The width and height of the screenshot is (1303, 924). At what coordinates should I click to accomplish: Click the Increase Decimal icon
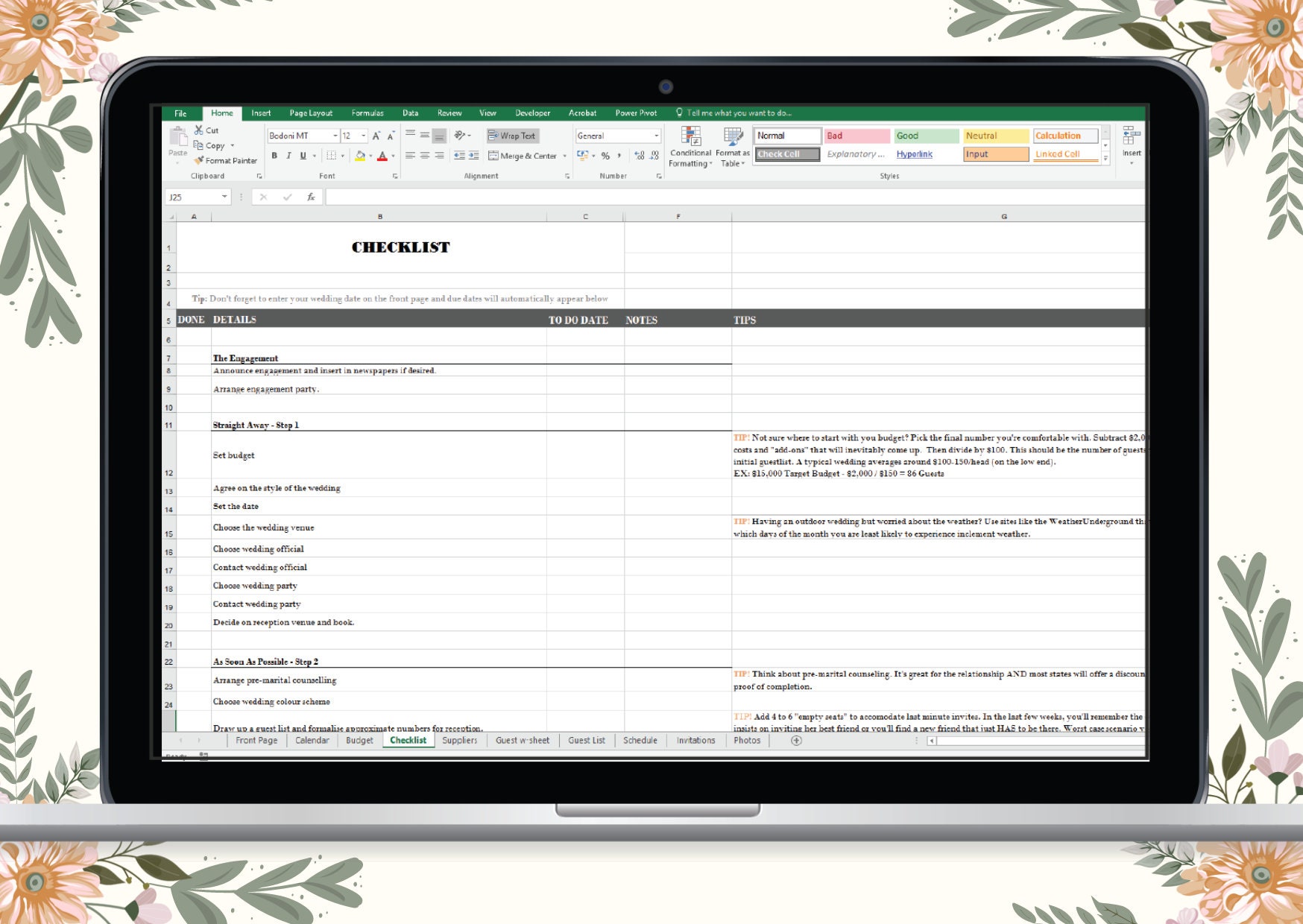(637, 156)
